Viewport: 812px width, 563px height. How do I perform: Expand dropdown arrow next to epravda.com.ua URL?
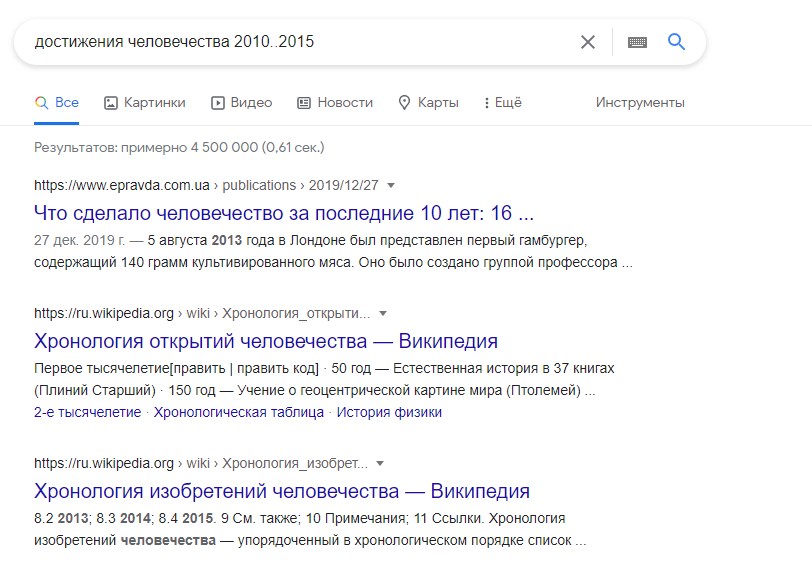click(x=391, y=185)
